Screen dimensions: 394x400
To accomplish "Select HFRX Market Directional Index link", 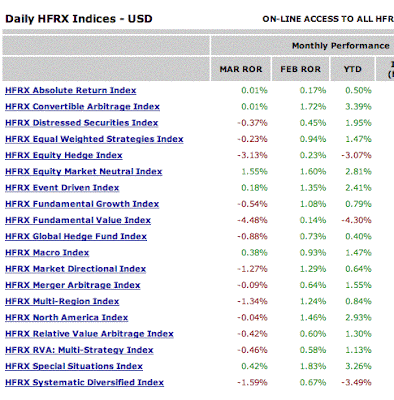I will [x=76, y=269].
